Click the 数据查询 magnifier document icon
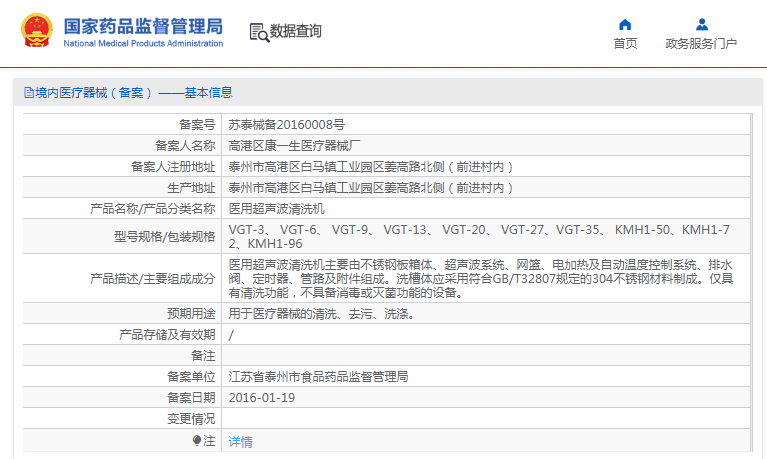 click(x=259, y=32)
